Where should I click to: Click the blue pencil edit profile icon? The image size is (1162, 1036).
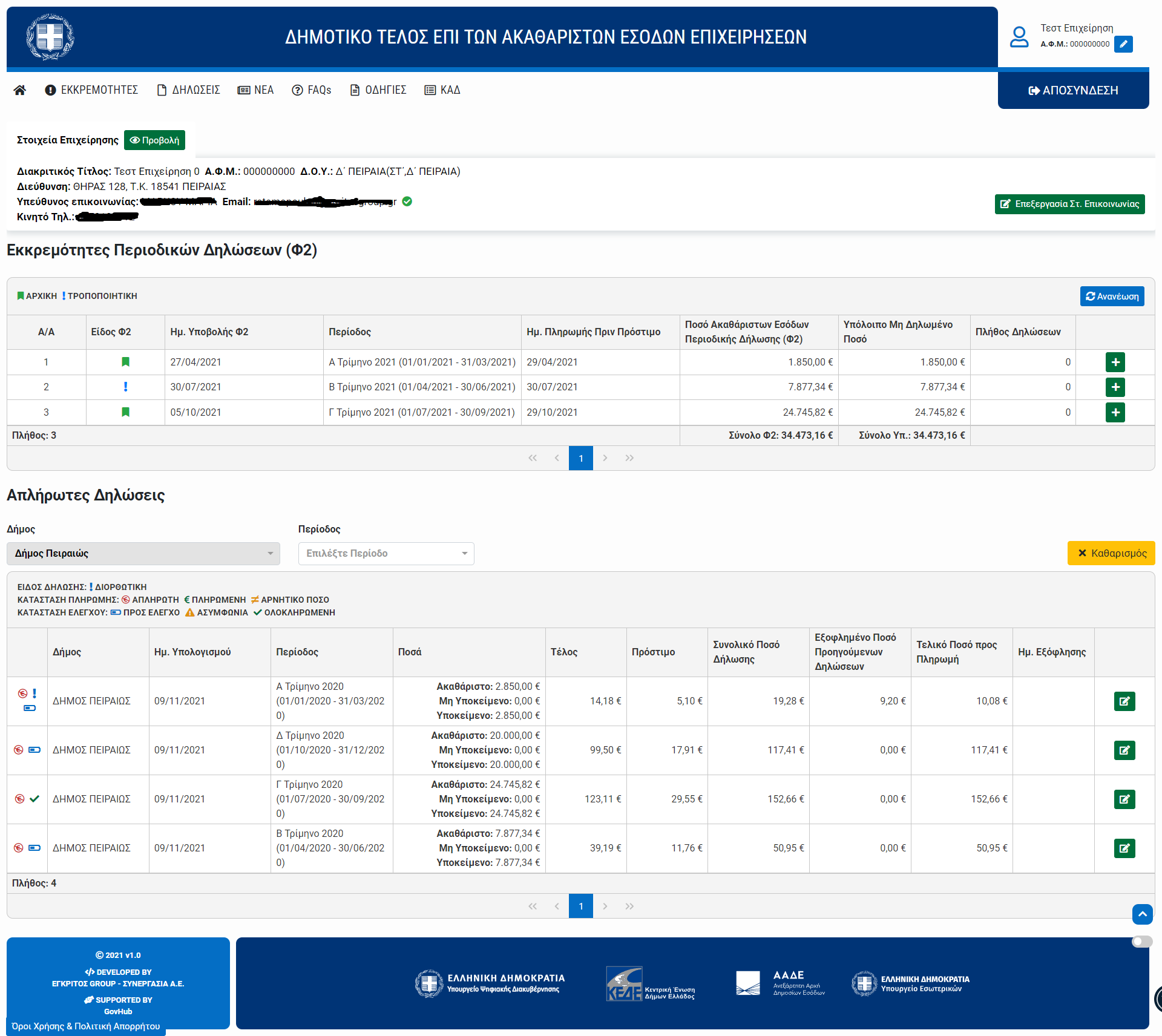pyautogui.click(x=1123, y=44)
